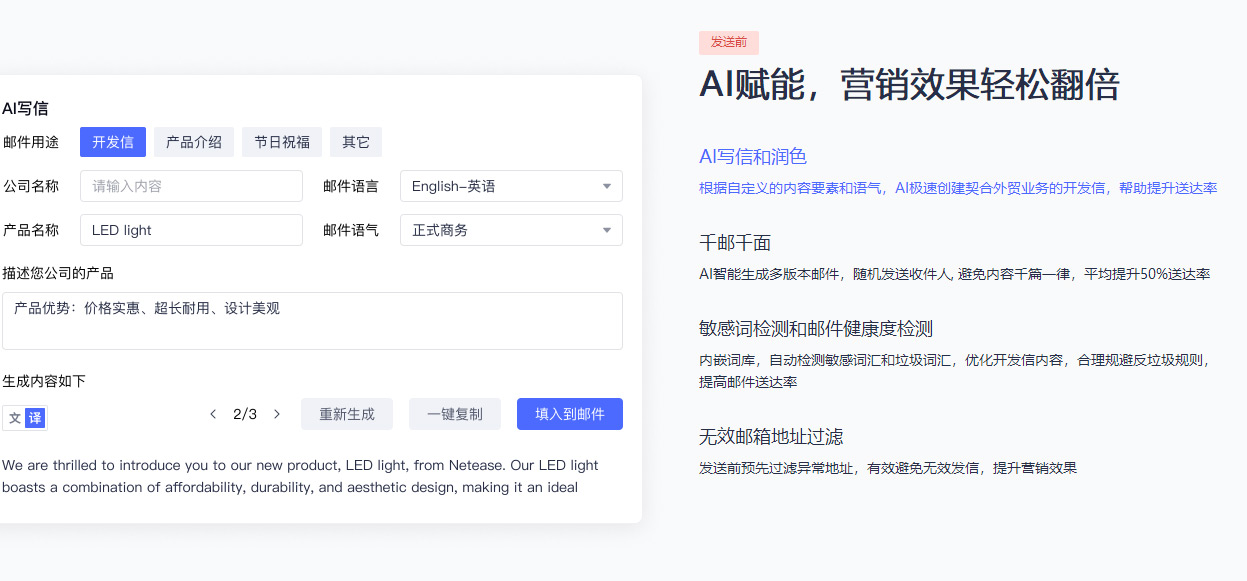Select 开发信 as the email purpose
1247x581 pixels.
(x=113, y=142)
